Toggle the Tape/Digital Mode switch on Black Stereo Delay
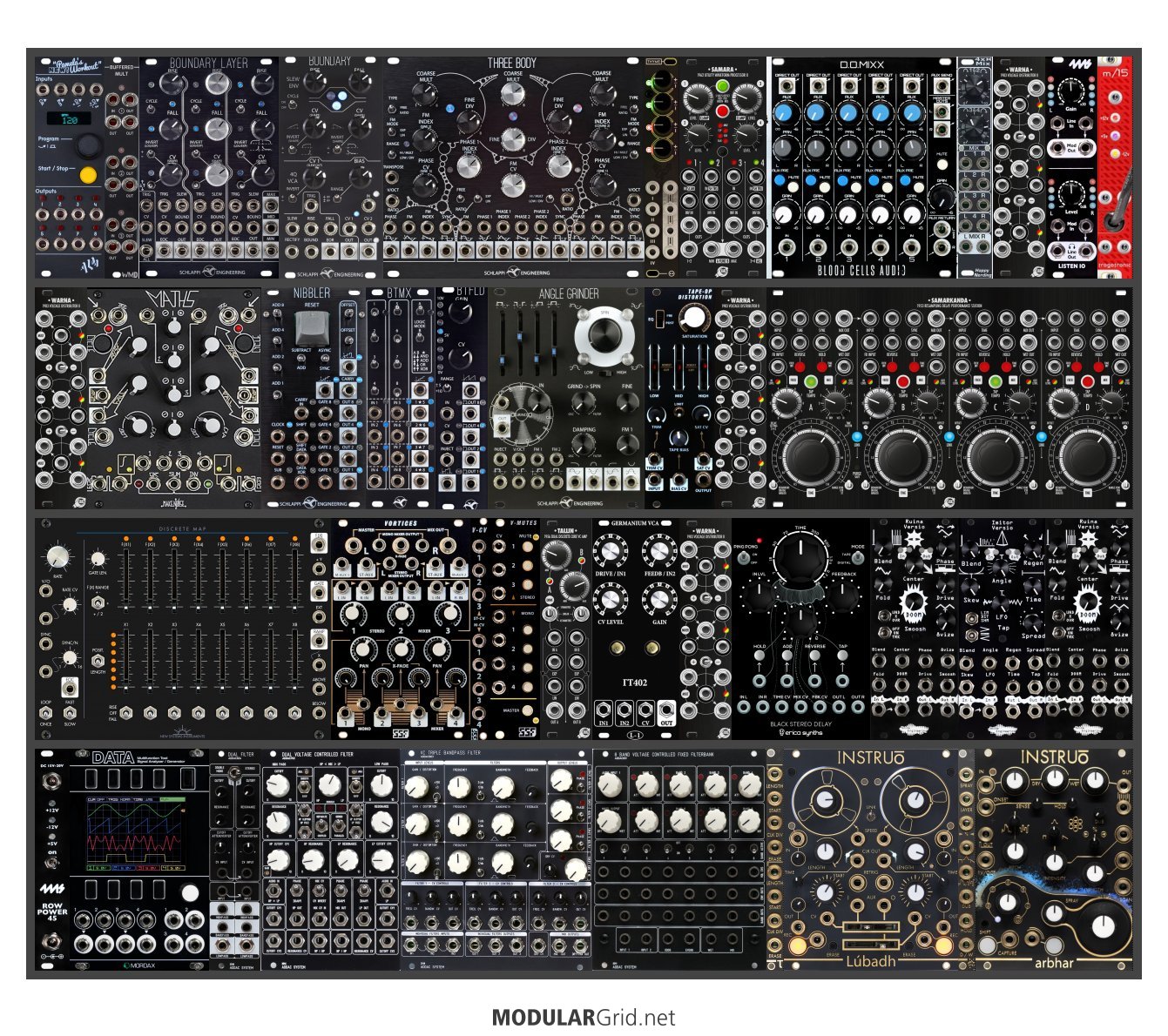The width and height of the screenshot is (1168, 1036). [x=856, y=559]
